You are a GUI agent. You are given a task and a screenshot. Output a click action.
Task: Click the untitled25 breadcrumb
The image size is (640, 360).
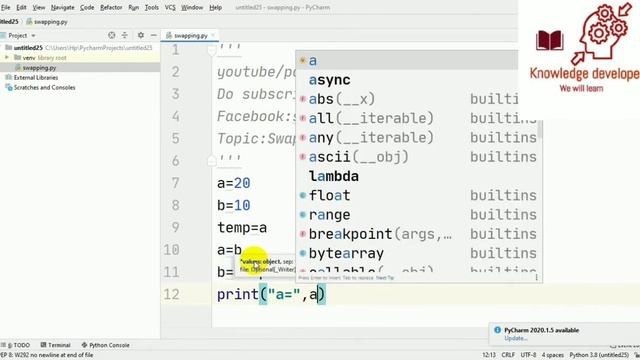pos(9,22)
